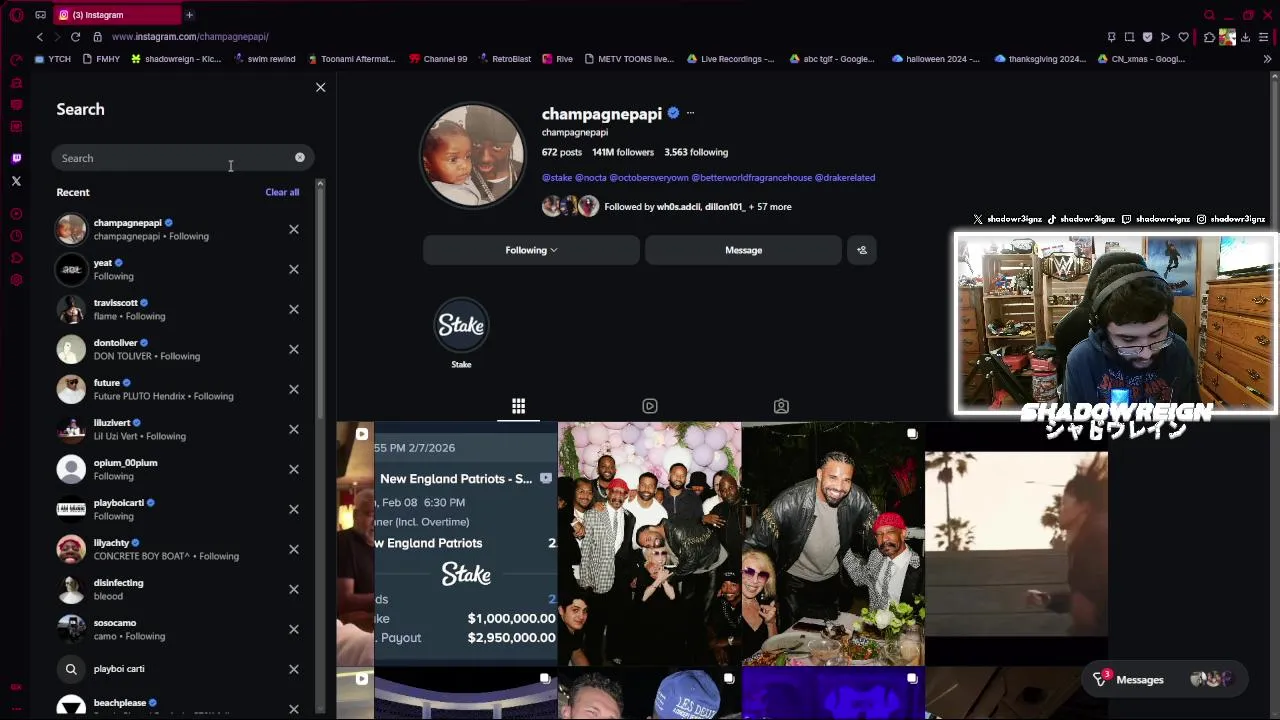Open X in the browser sidebar
Image resolution: width=1280 pixels, height=720 pixels.
(x=16, y=181)
